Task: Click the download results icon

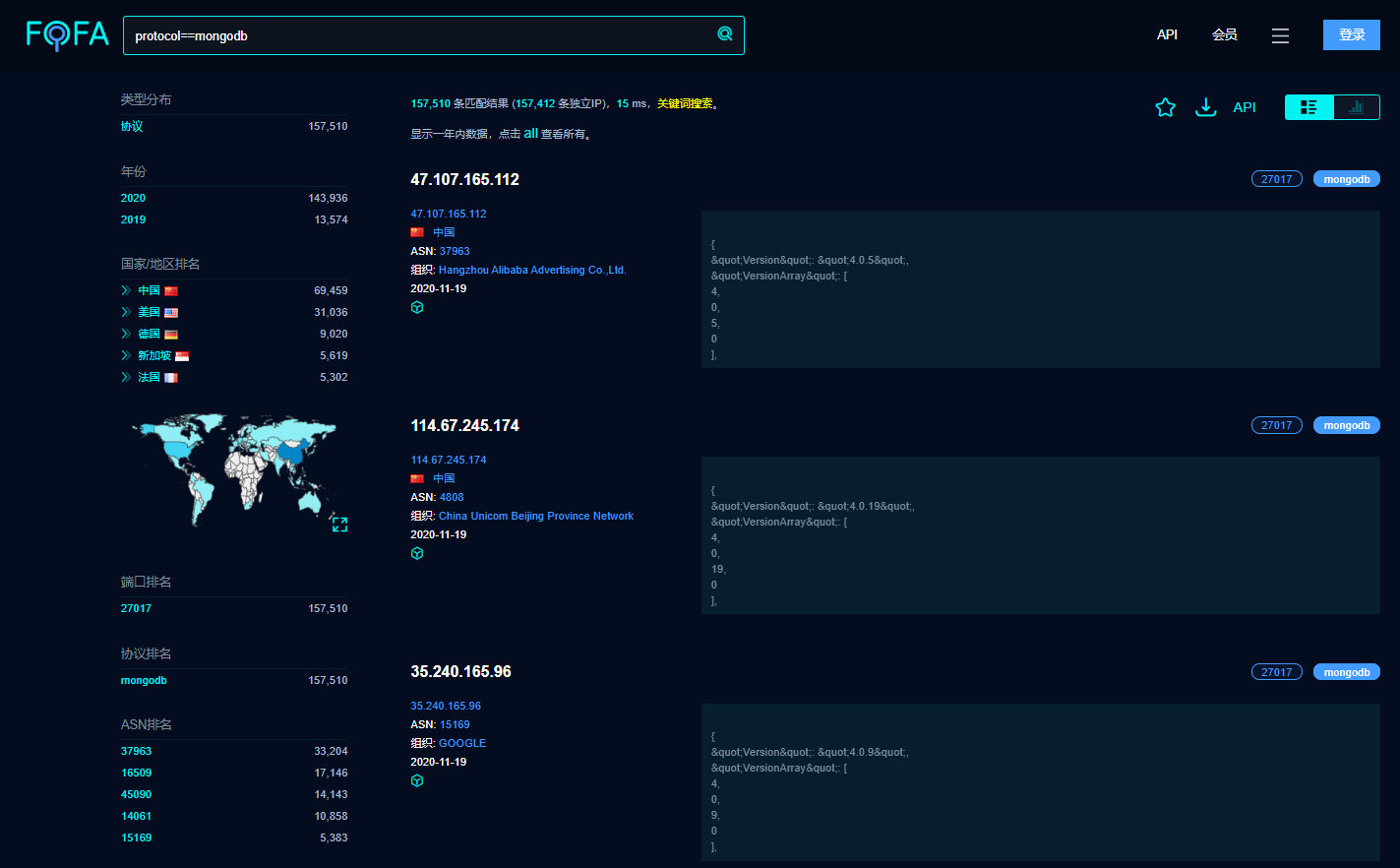Action: point(1206,107)
